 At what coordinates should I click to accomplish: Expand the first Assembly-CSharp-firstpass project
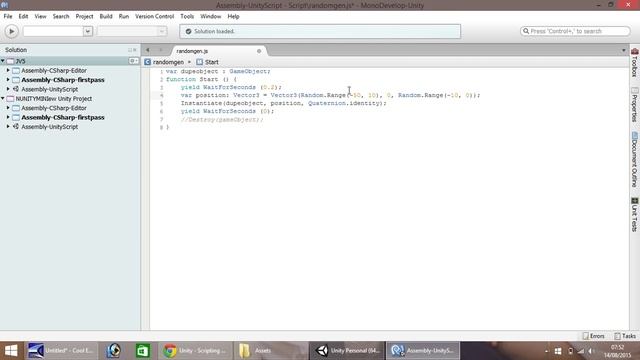[8, 80]
